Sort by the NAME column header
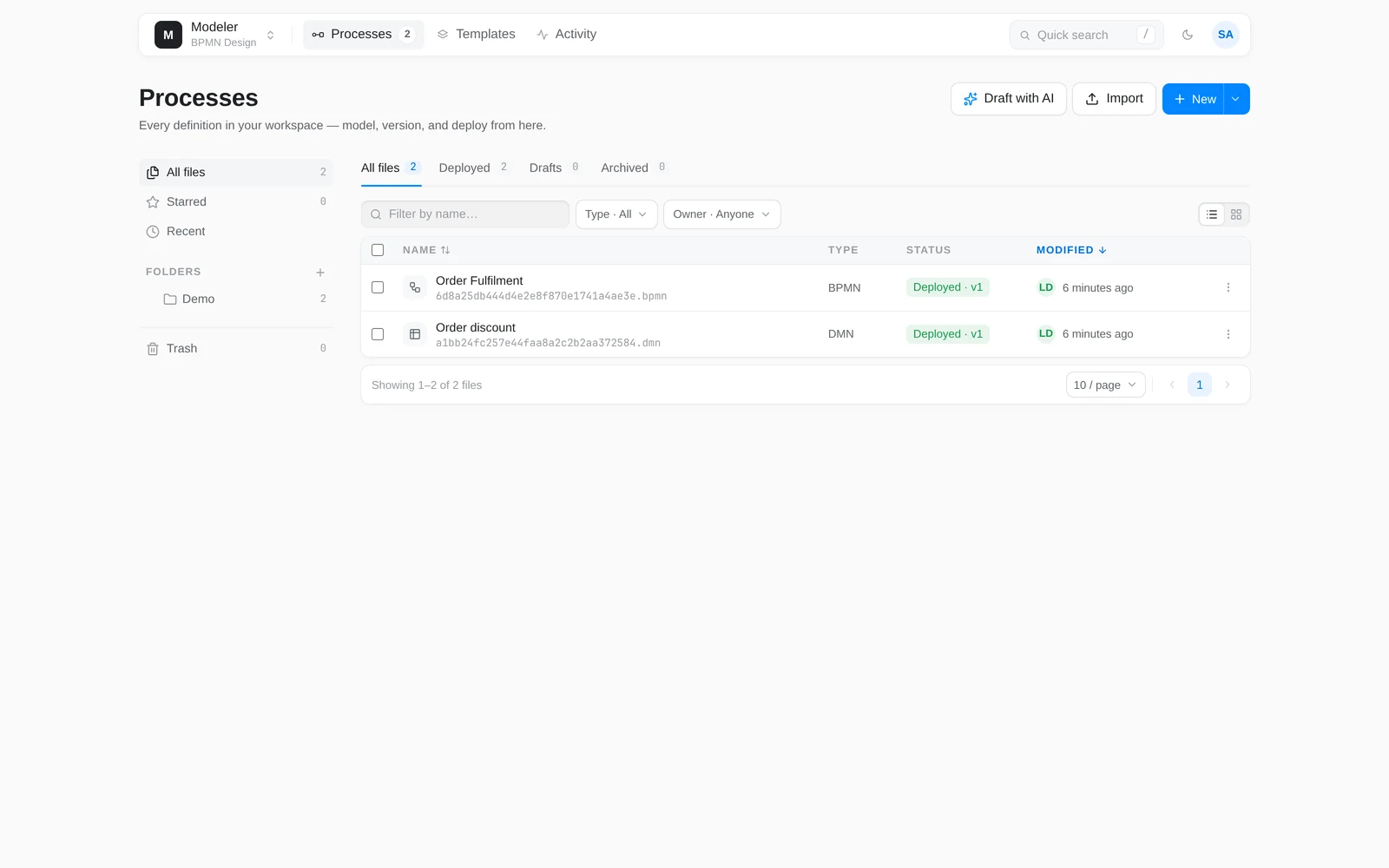This screenshot has height=868, width=1389. click(x=426, y=250)
